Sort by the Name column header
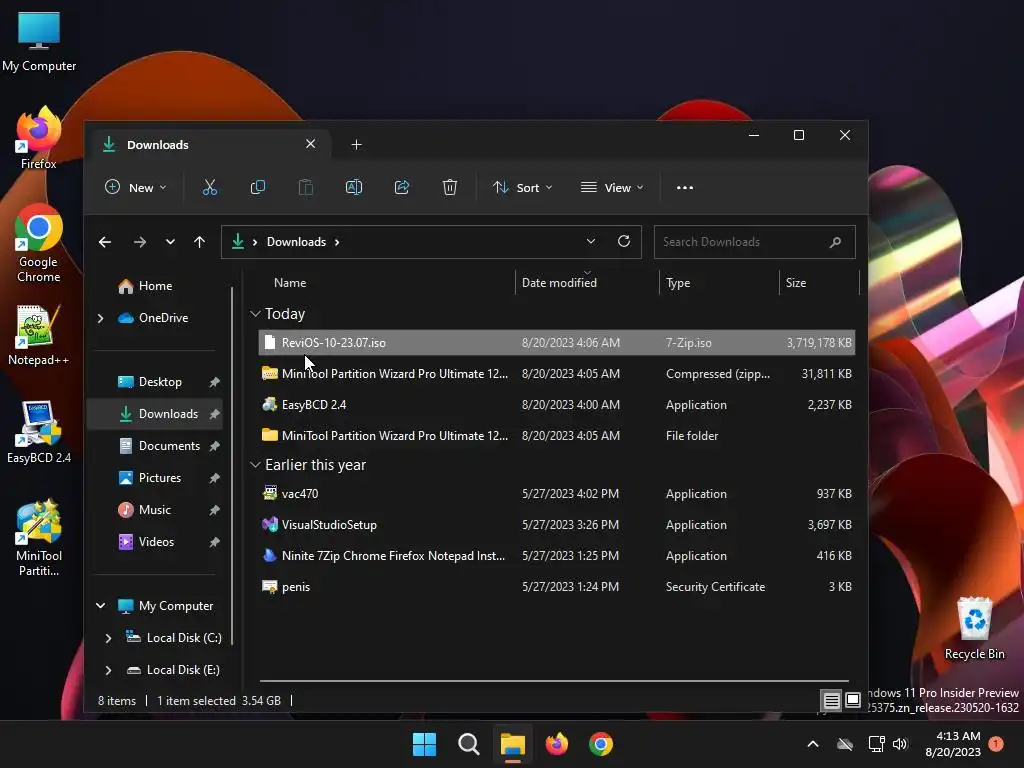This screenshot has height=768, width=1024. (x=290, y=283)
